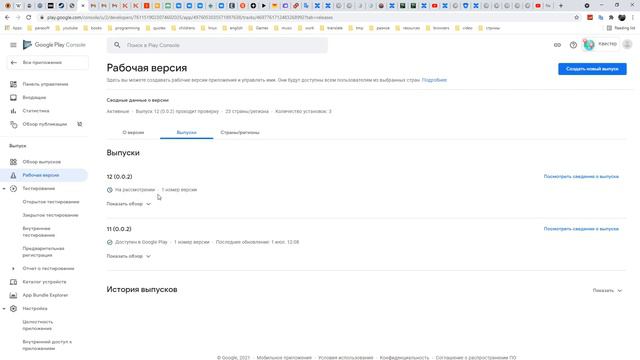Screen dimensions: 640x360
Task: Open mobile app link in footer
Action: coord(284,358)
